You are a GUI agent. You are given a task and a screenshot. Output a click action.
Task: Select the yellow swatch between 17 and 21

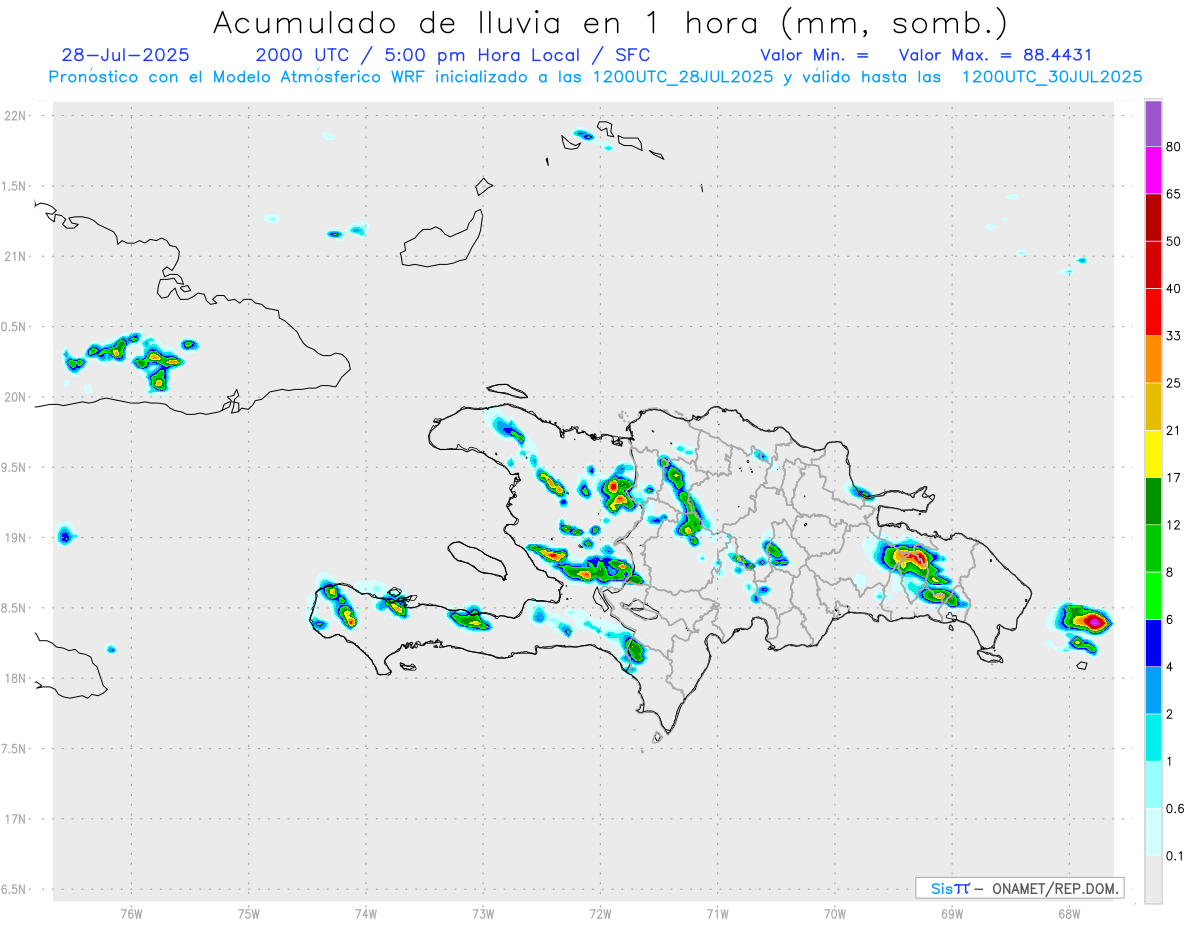pyautogui.click(x=1153, y=454)
